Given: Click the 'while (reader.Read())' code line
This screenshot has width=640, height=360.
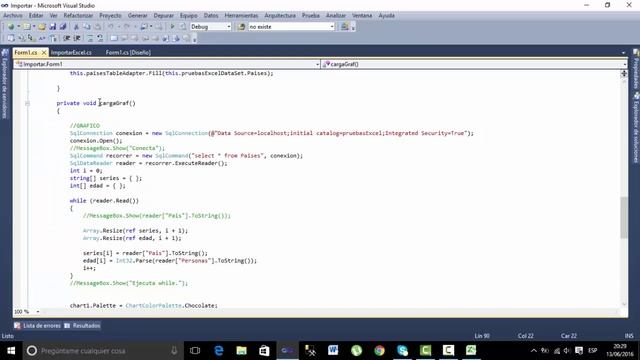Looking at the screenshot, I should pyautogui.click(x=104, y=201).
